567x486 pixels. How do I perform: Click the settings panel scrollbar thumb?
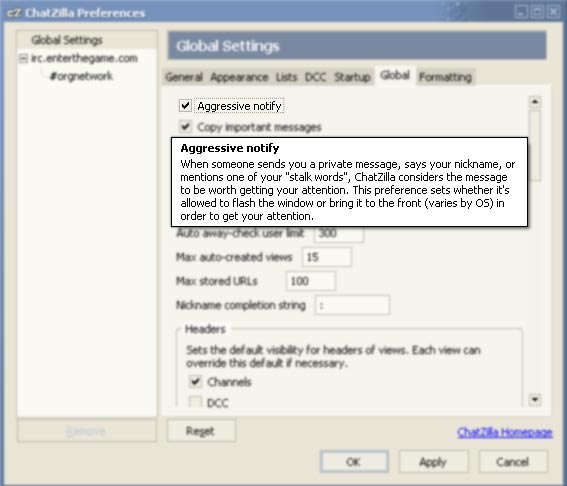[534, 145]
